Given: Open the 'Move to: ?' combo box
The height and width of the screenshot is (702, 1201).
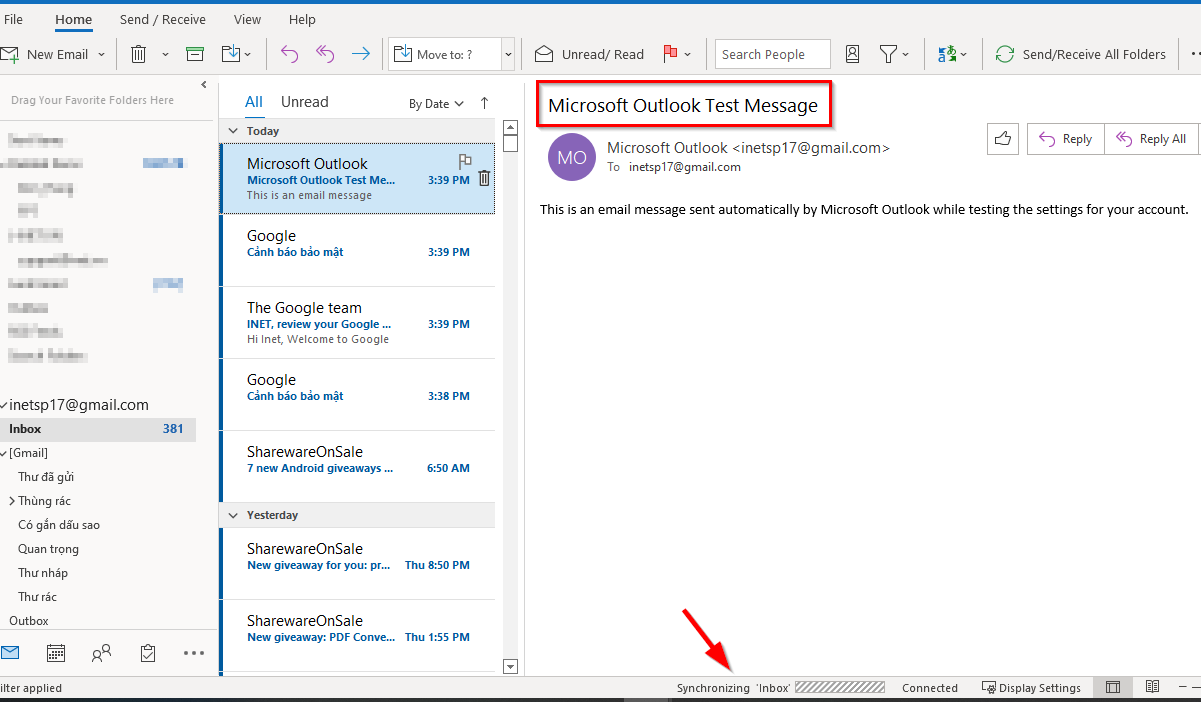Looking at the screenshot, I should pos(451,54).
